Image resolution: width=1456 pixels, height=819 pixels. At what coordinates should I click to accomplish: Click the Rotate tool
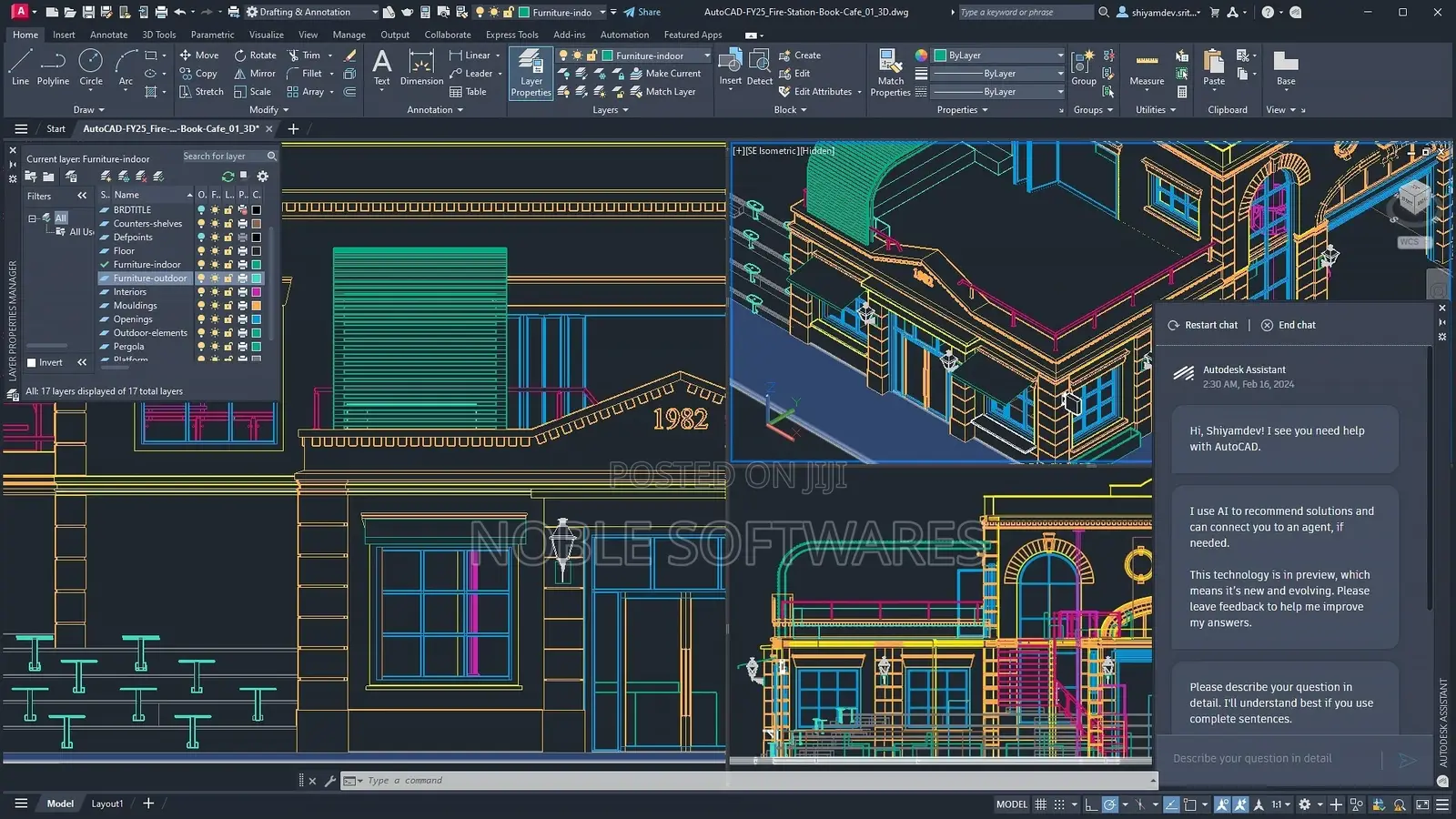coord(255,56)
